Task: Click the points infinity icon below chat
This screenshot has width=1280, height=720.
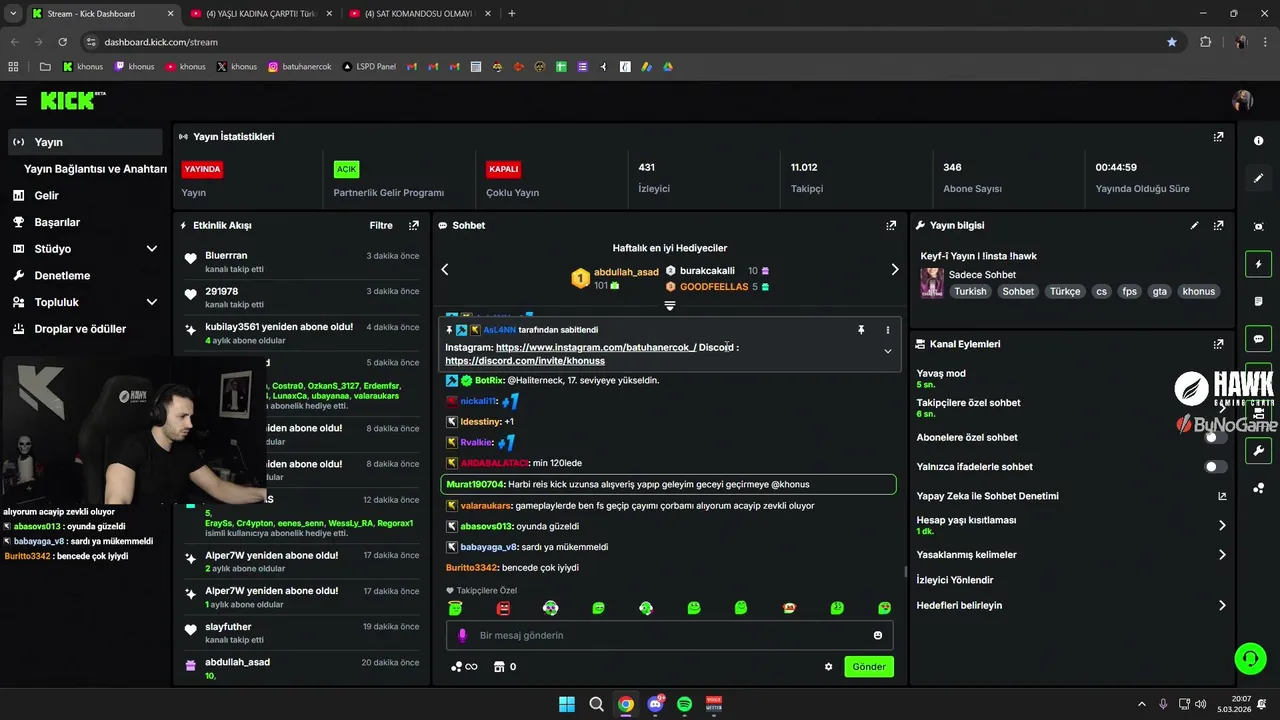Action: tap(464, 667)
